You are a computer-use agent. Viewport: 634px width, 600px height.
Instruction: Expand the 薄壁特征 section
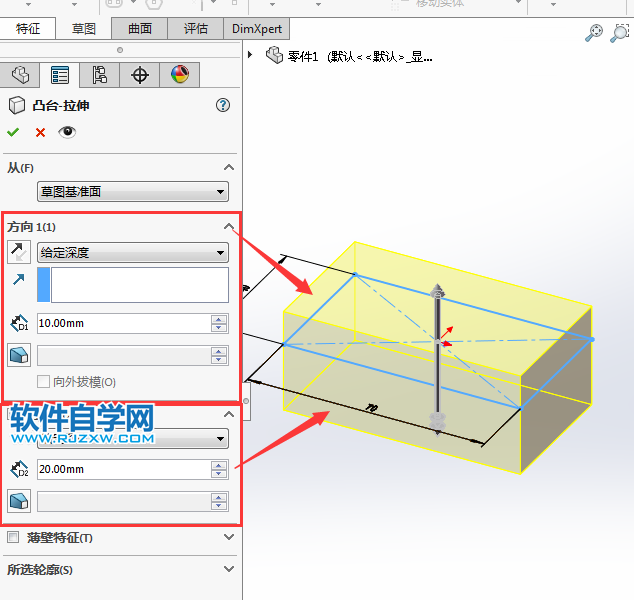[x=229, y=537]
